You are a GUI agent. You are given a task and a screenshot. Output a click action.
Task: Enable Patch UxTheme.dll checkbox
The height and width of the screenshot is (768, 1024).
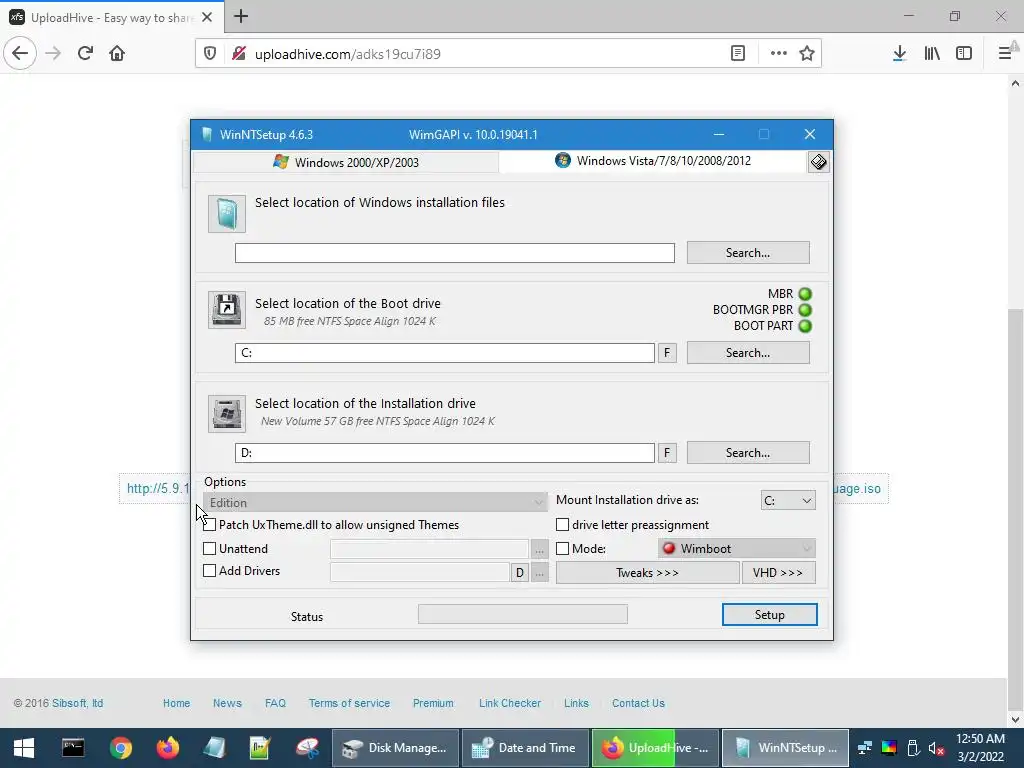click(x=210, y=524)
